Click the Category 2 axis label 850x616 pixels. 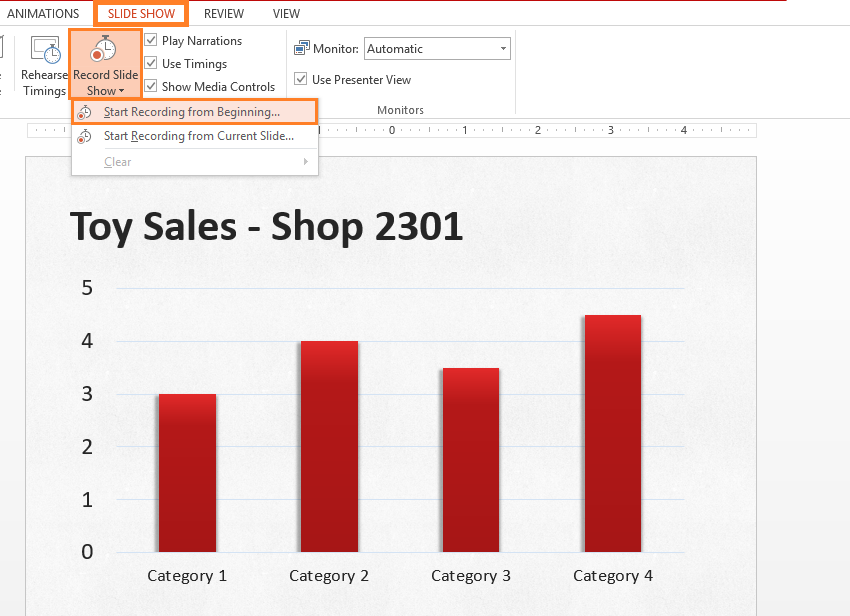pyautogui.click(x=329, y=576)
